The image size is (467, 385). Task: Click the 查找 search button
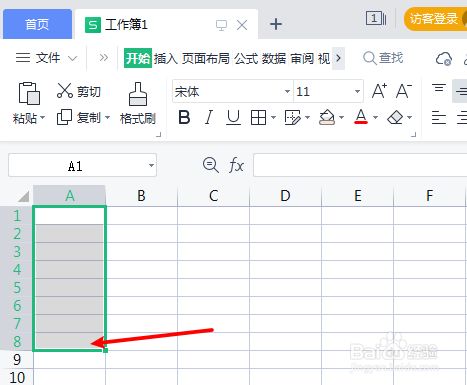(383, 58)
